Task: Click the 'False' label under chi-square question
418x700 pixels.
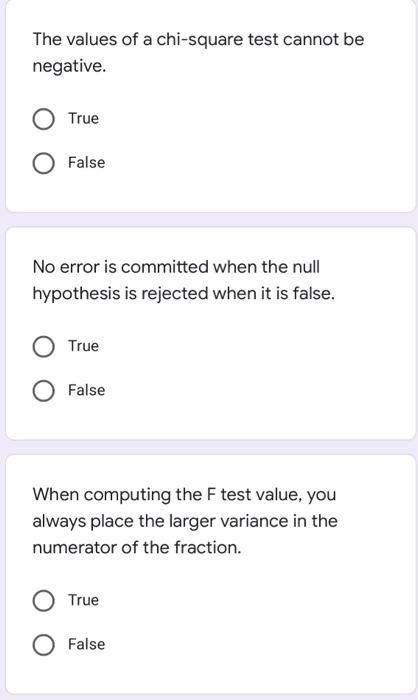Action: [x=87, y=162]
